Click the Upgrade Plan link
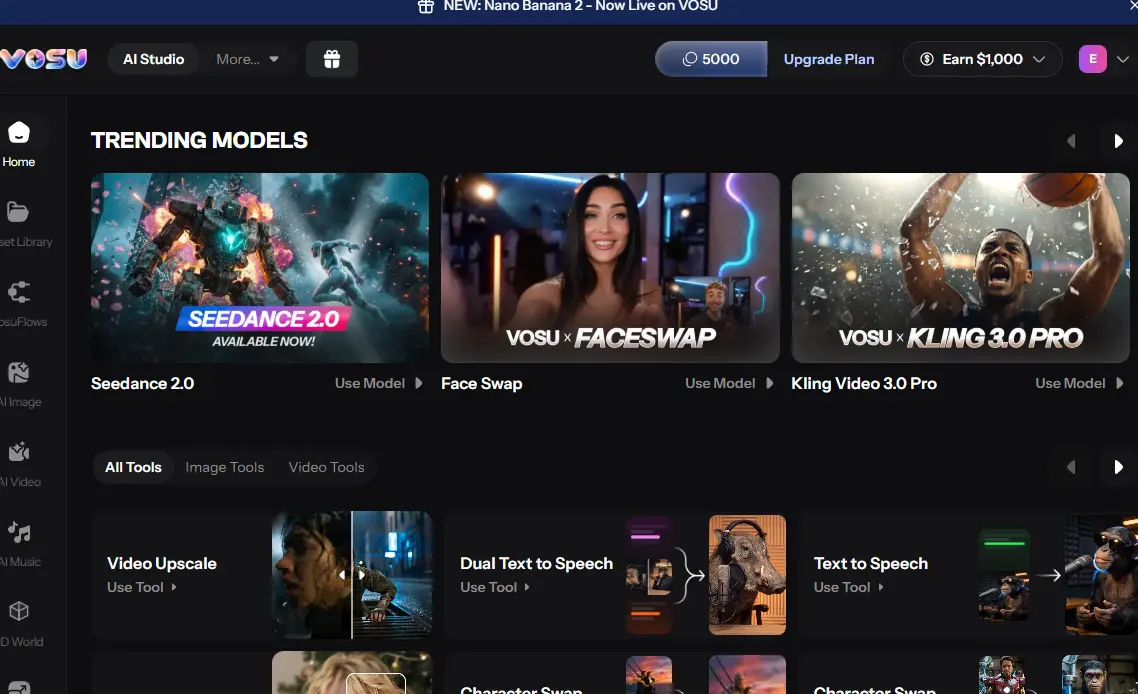The image size is (1138, 694). [829, 59]
